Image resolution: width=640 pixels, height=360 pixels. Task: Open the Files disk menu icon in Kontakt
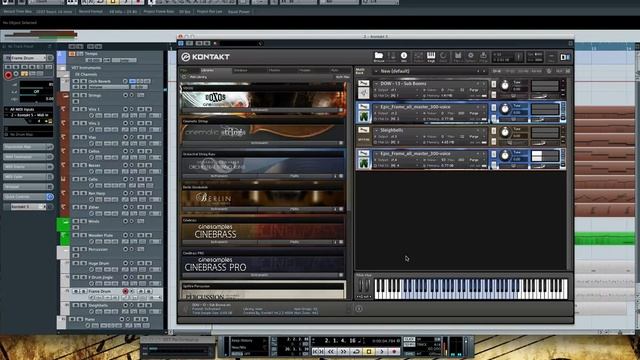457,57
